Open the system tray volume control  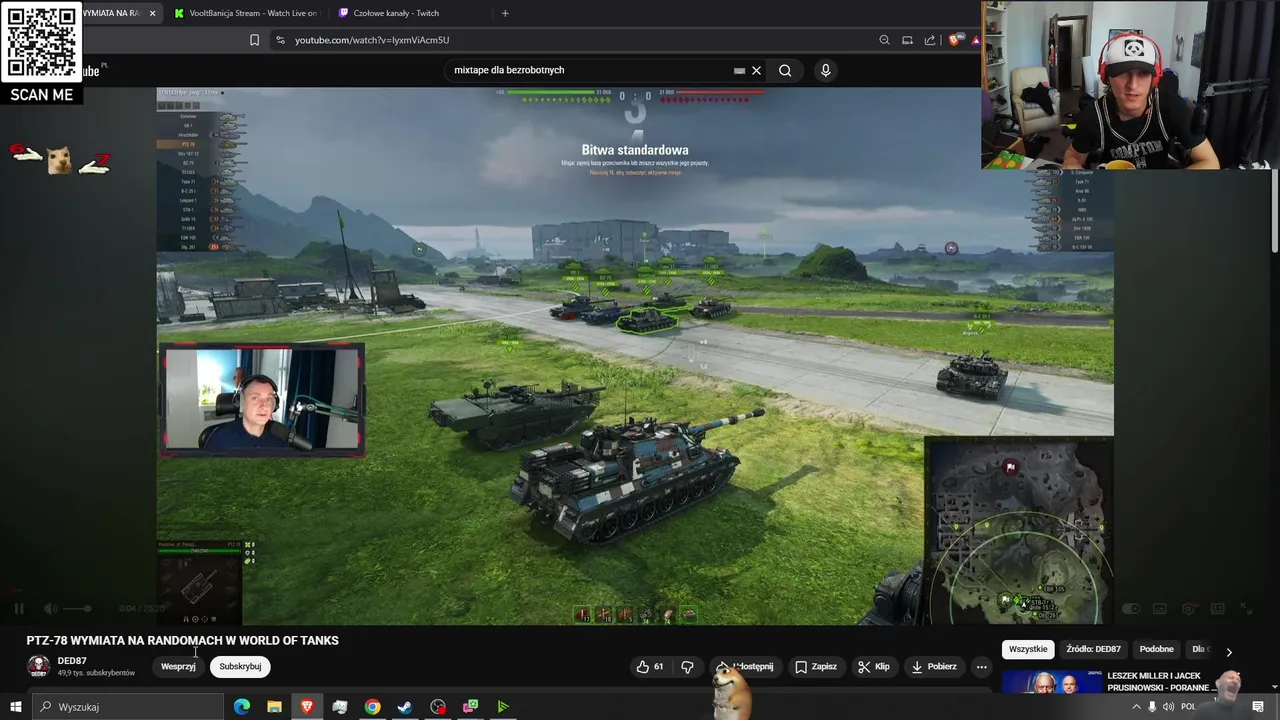[1168, 707]
